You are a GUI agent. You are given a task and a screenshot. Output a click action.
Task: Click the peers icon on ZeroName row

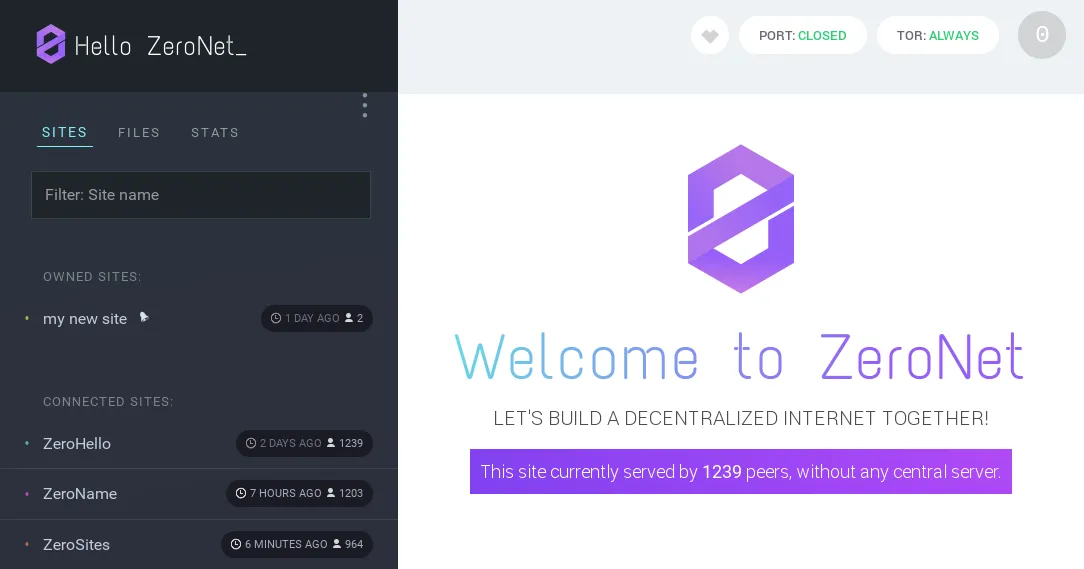(x=331, y=493)
